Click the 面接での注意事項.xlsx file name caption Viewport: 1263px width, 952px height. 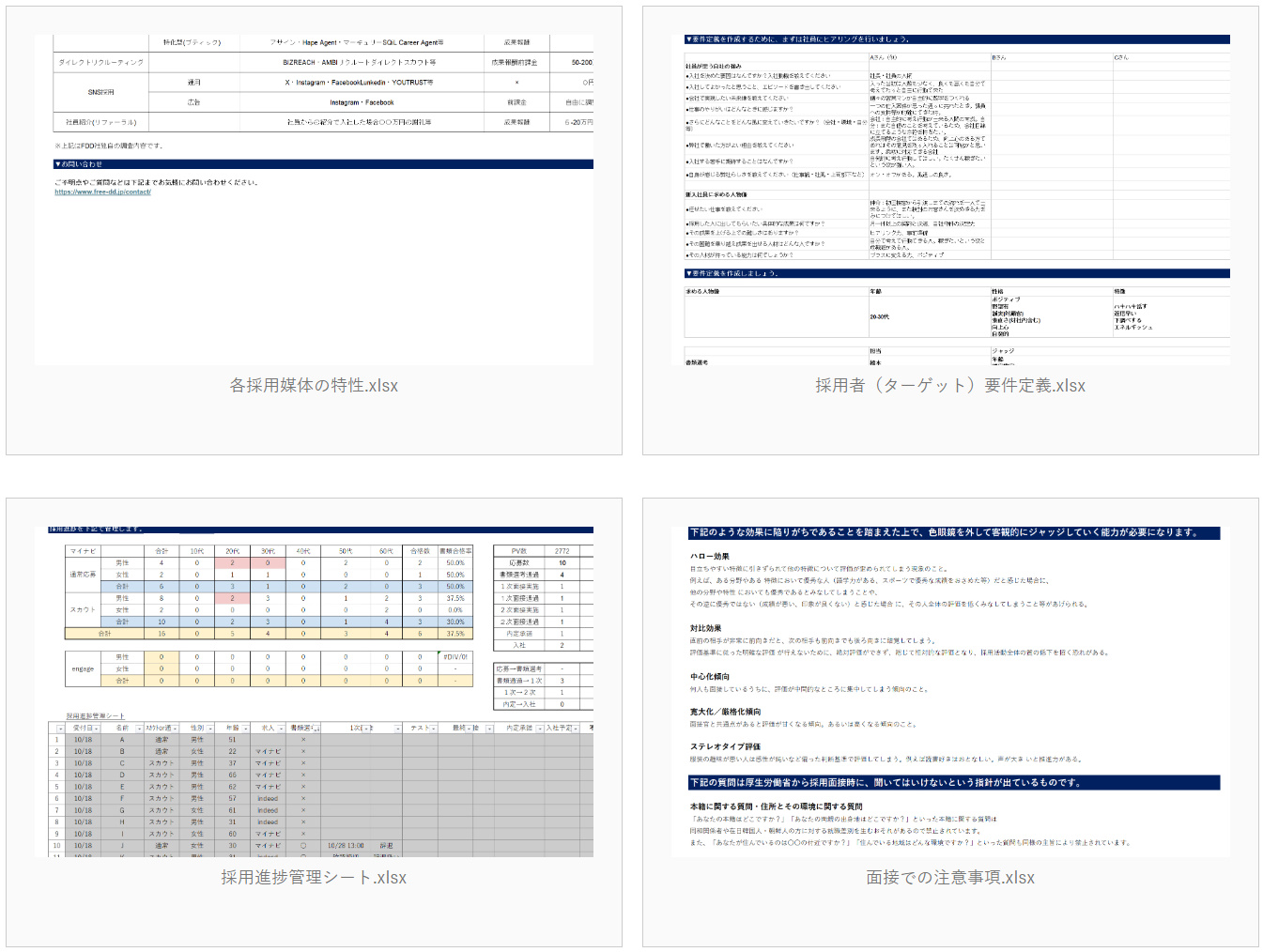pyautogui.click(x=950, y=877)
